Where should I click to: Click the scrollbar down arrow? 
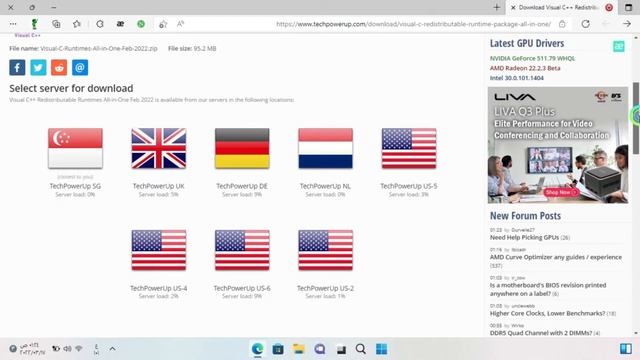(x=636, y=333)
